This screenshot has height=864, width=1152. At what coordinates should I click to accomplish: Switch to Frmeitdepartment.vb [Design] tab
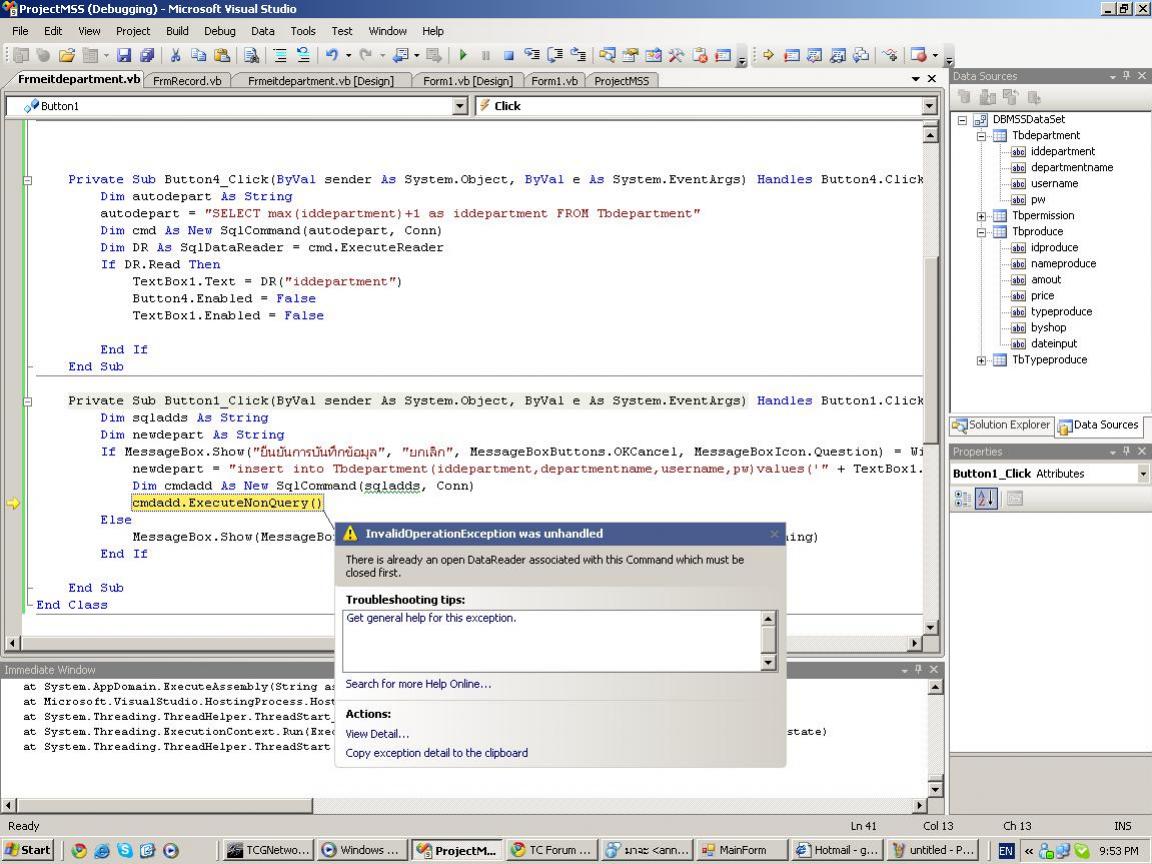tap(320, 81)
